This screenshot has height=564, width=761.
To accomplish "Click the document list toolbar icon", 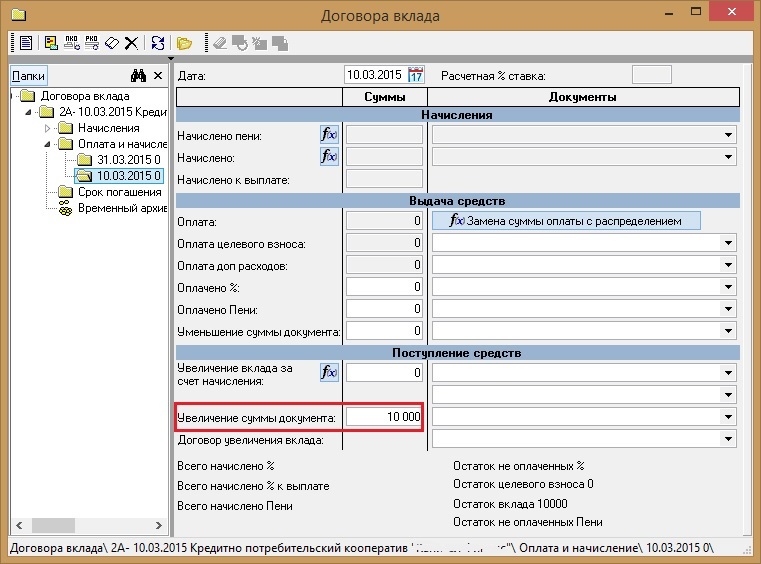I will tap(26, 43).
